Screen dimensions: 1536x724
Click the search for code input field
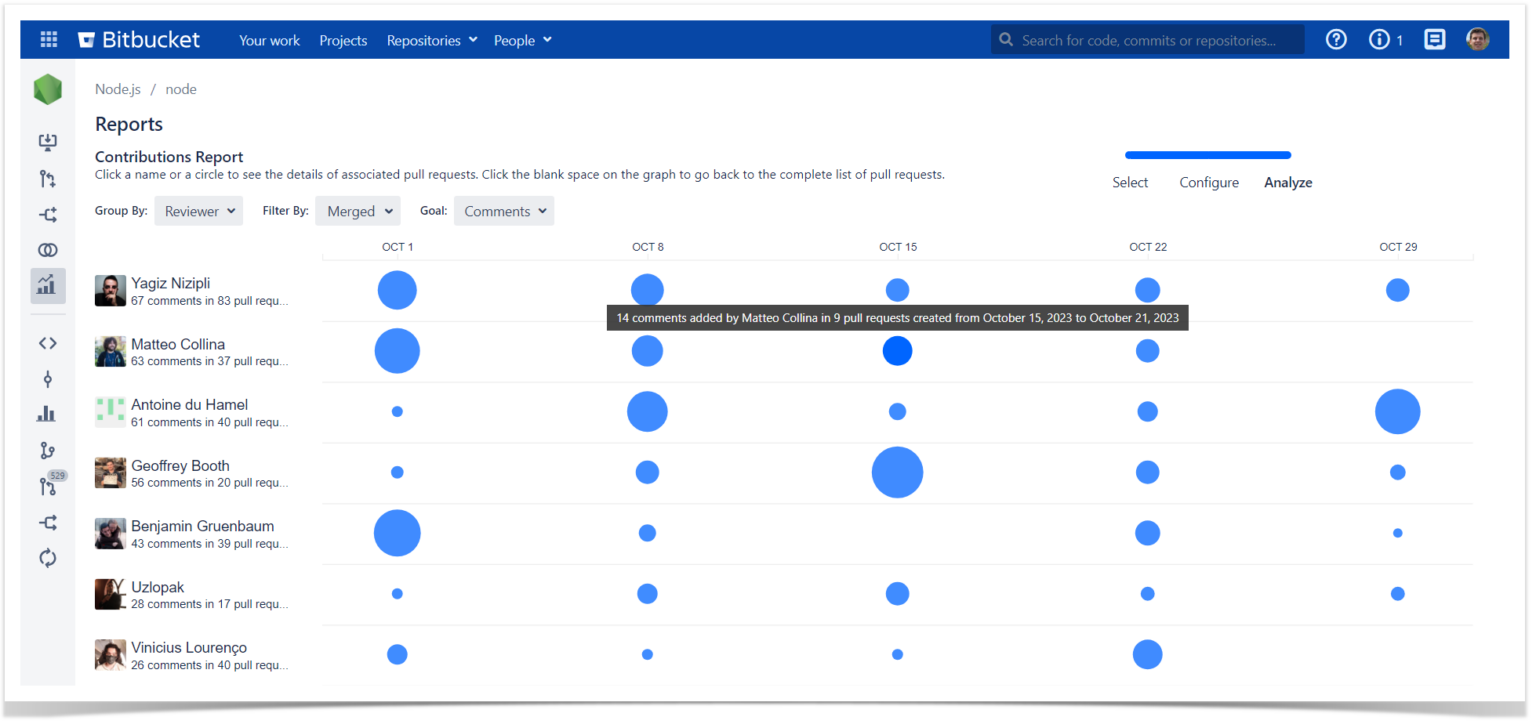point(1147,39)
